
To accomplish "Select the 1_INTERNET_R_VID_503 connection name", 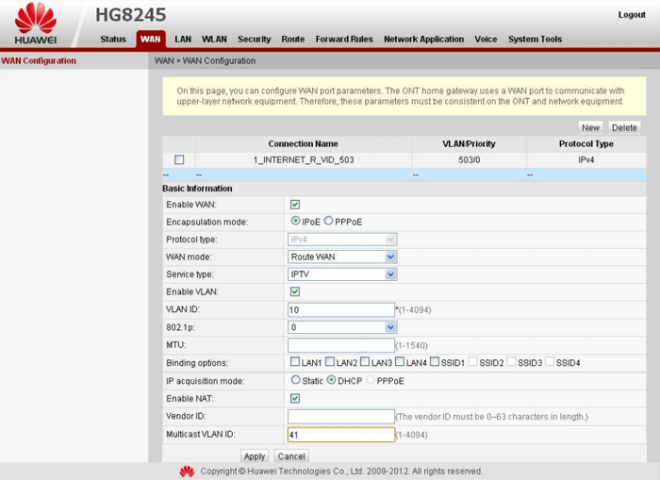I will 303,160.
